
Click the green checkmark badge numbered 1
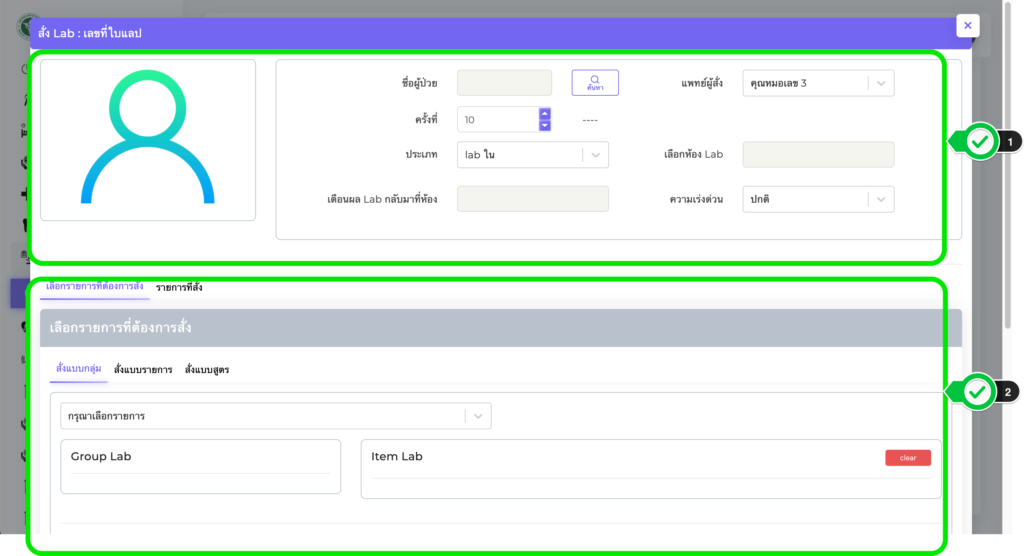click(981, 142)
